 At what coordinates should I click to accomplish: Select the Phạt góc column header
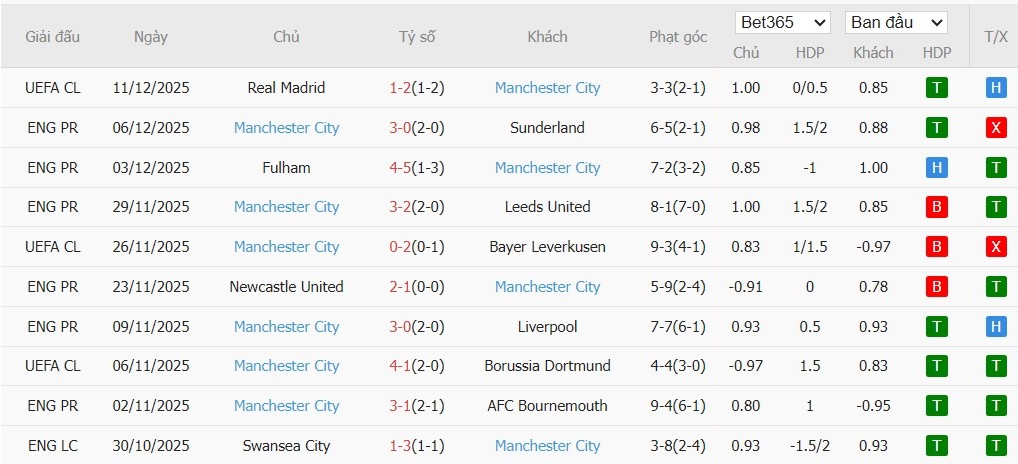677,37
